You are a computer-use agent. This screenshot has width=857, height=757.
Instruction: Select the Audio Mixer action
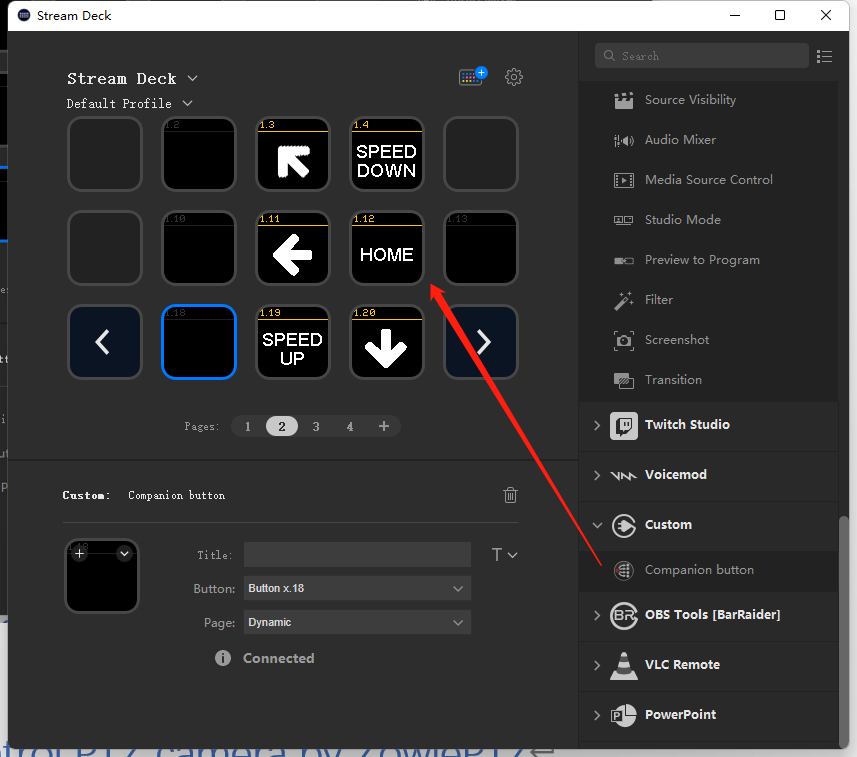680,140
